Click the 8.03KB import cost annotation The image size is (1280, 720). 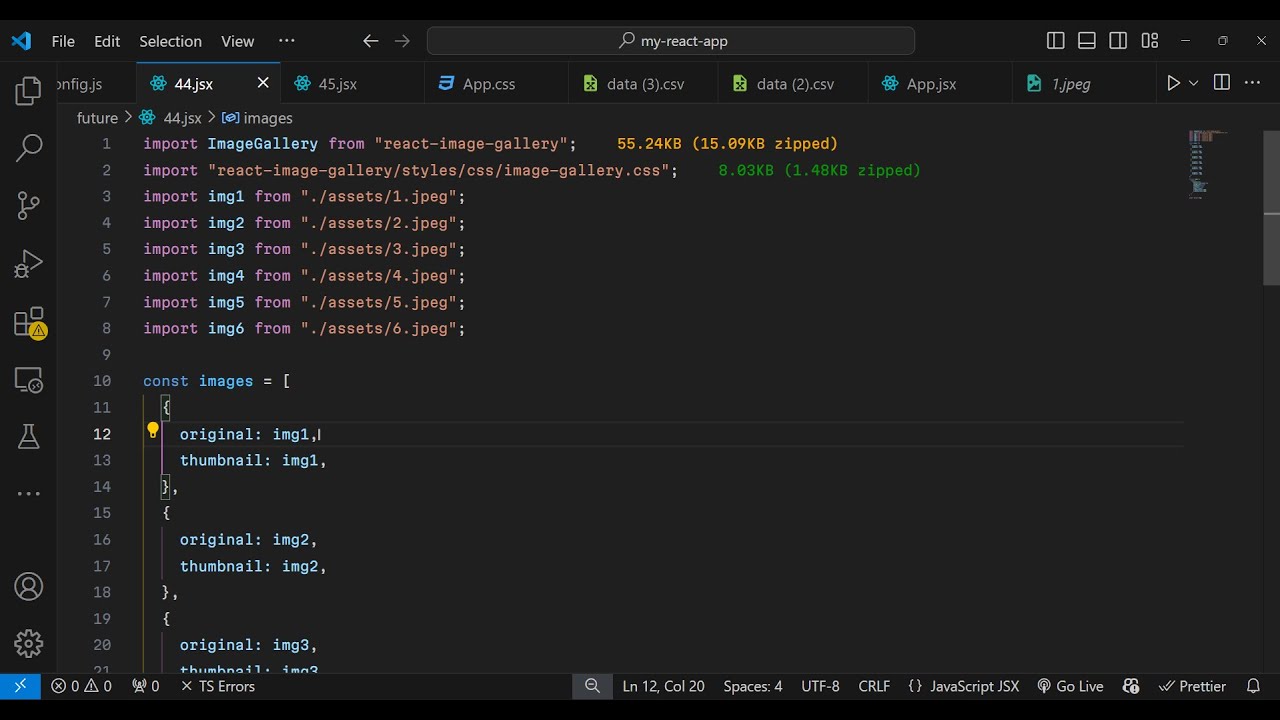[x=819, y=170]
